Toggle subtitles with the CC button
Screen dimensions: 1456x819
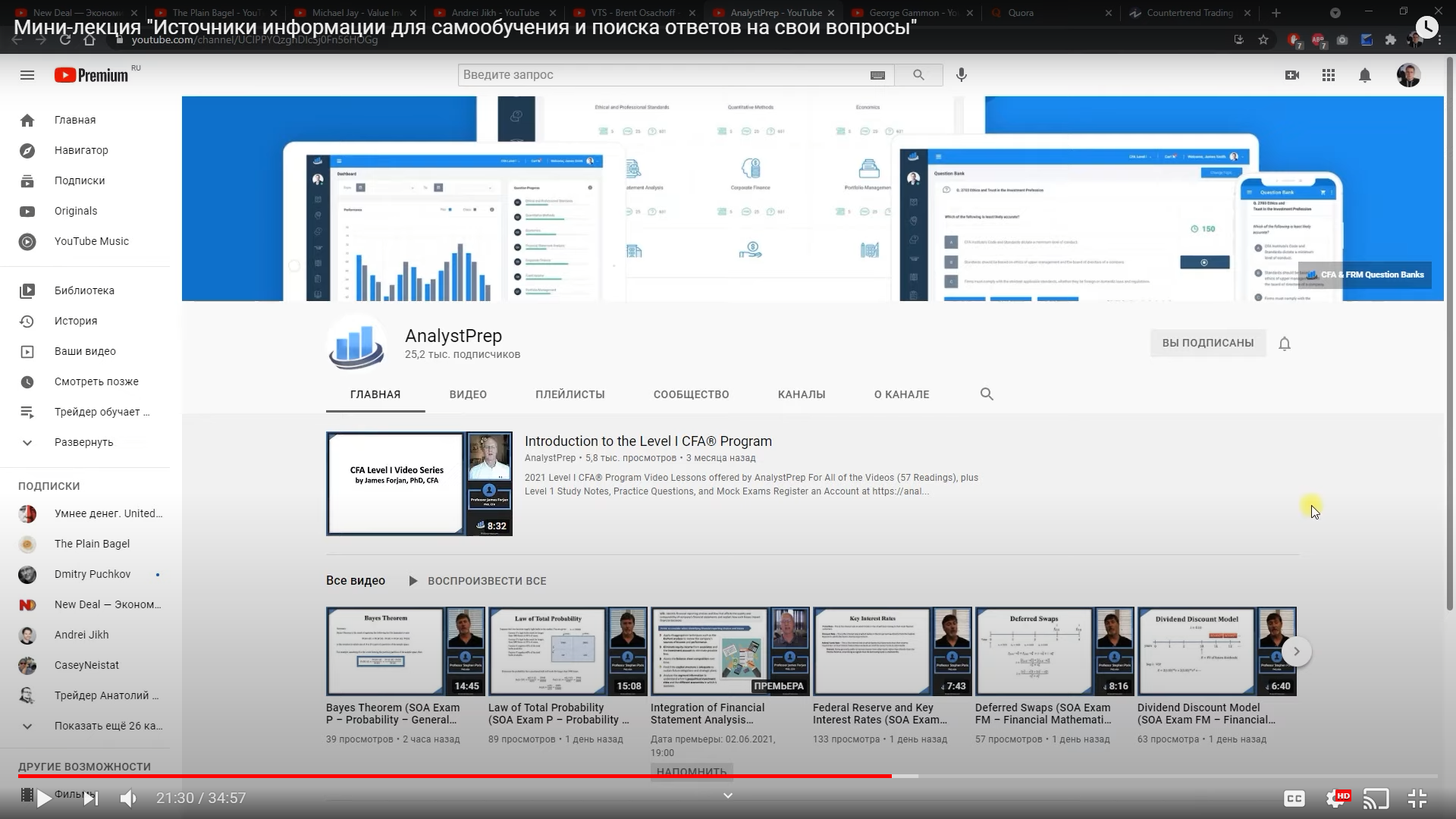(x=1294, y=798)
